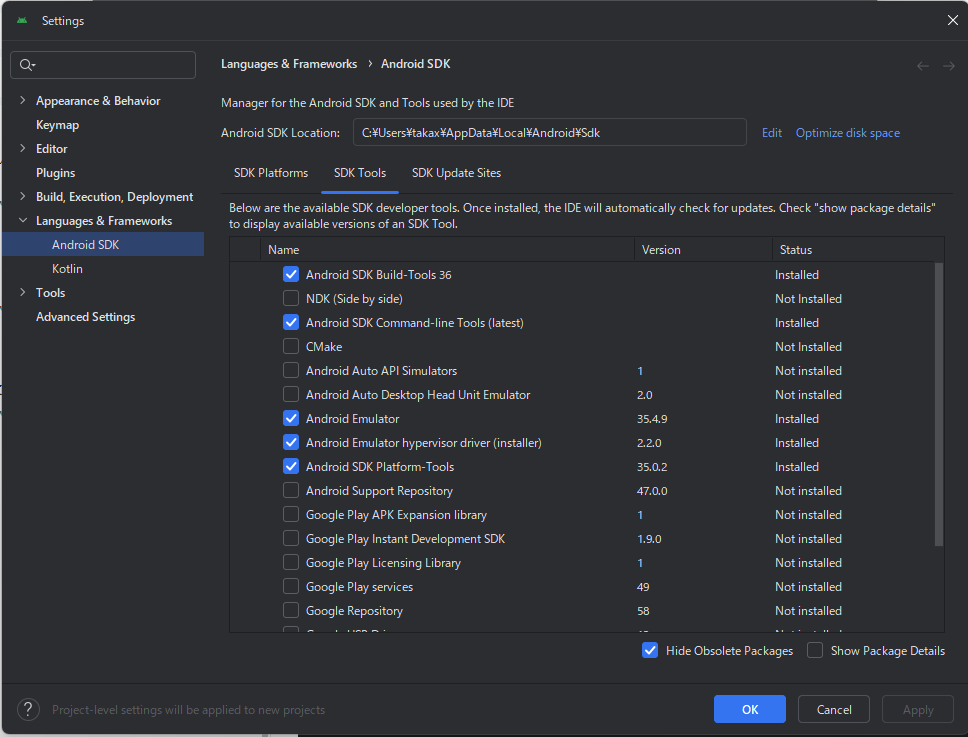The height and width of the screenshot is (737, 968).
Task: Uncheck Android Emulator checkbox
Action: pyautogui.click(x=291, y=419)
